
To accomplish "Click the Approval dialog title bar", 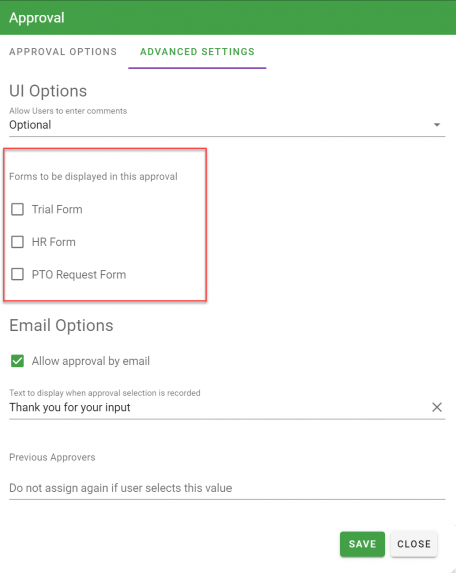I will pos(228,18).
